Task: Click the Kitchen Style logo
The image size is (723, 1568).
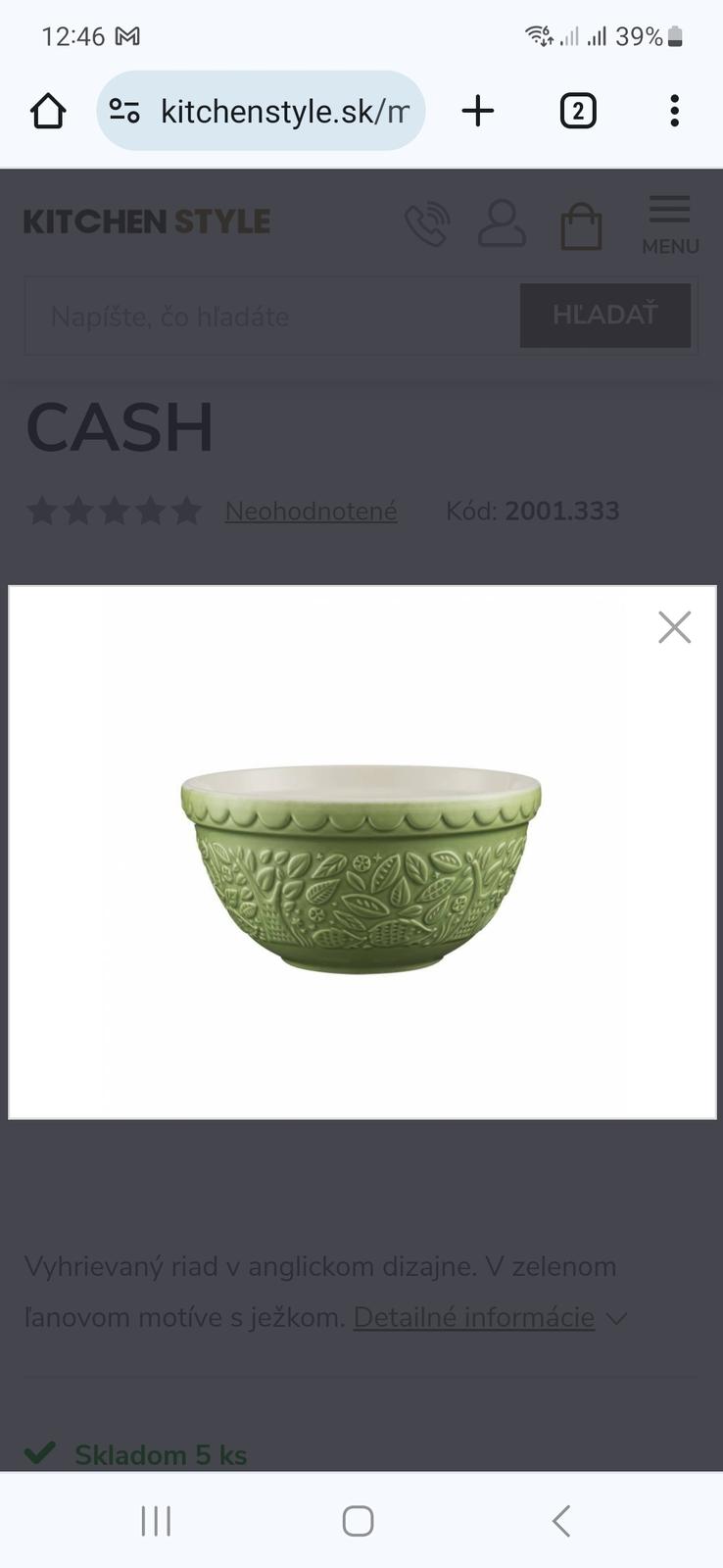Action: click(x=147, y=221)
